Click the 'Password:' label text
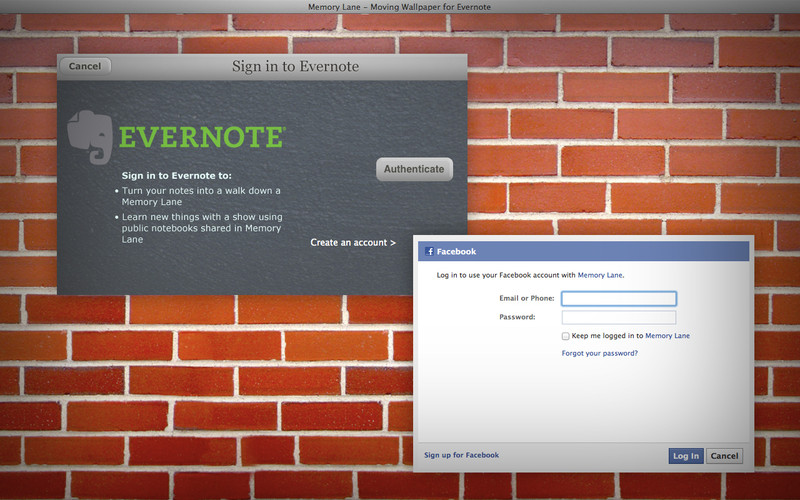The height and width of the screenshot is (500, 800). coord(517,317)
